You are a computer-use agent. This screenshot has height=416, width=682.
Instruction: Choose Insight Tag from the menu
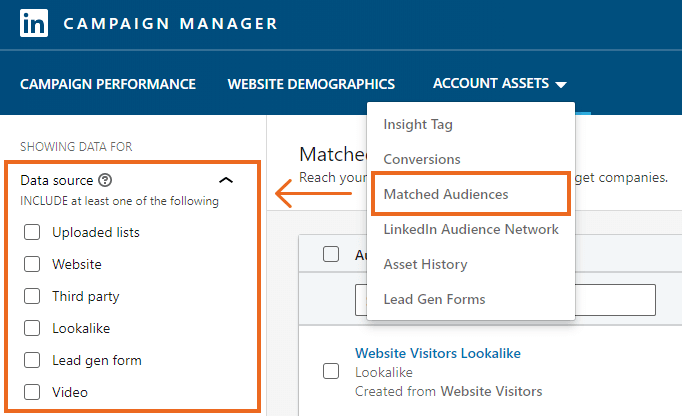click(x=418, y=124)
